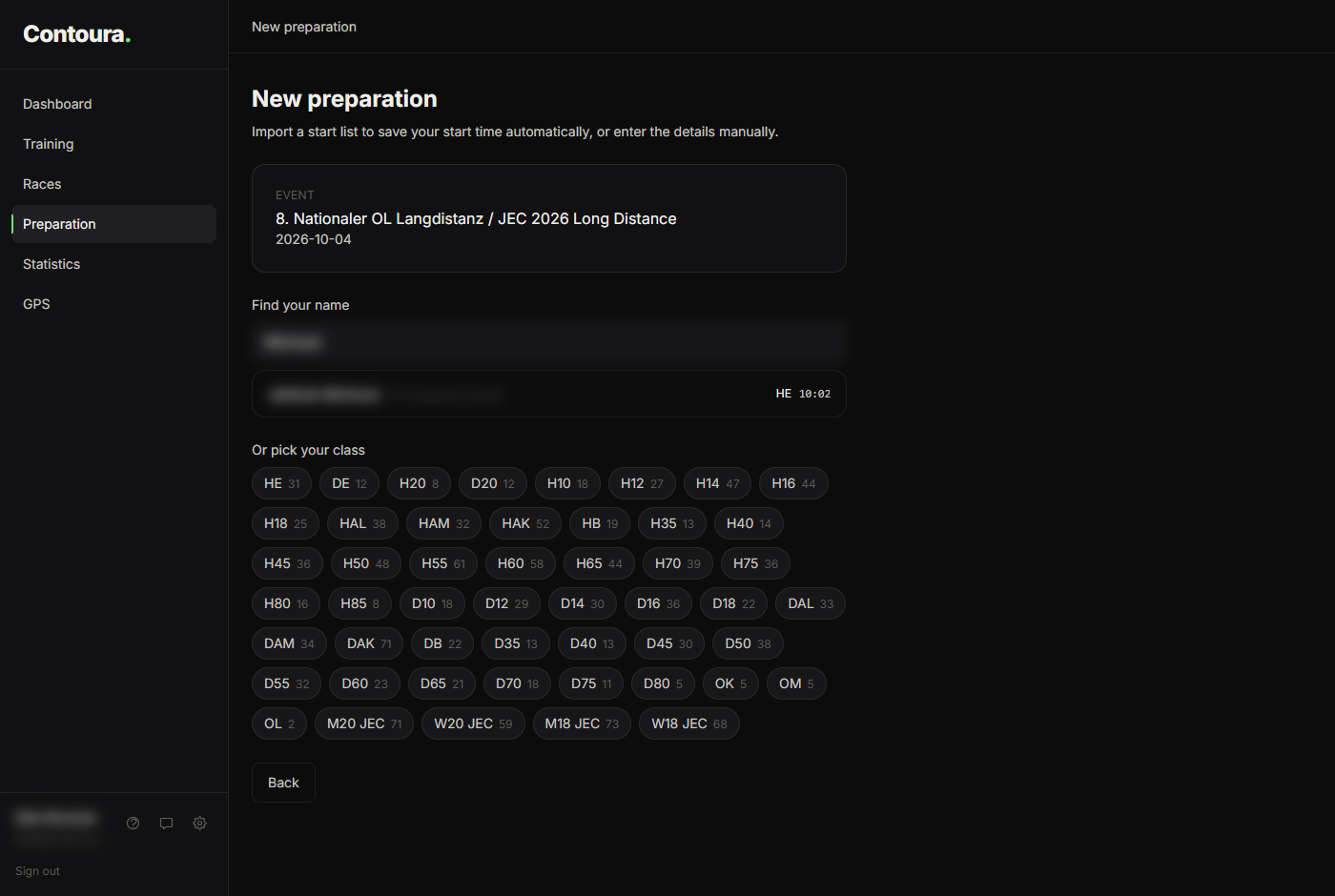Pick the DE class chip
Image resolution: width=1335 pixels, height=896 pixels.
click(349, 483)
